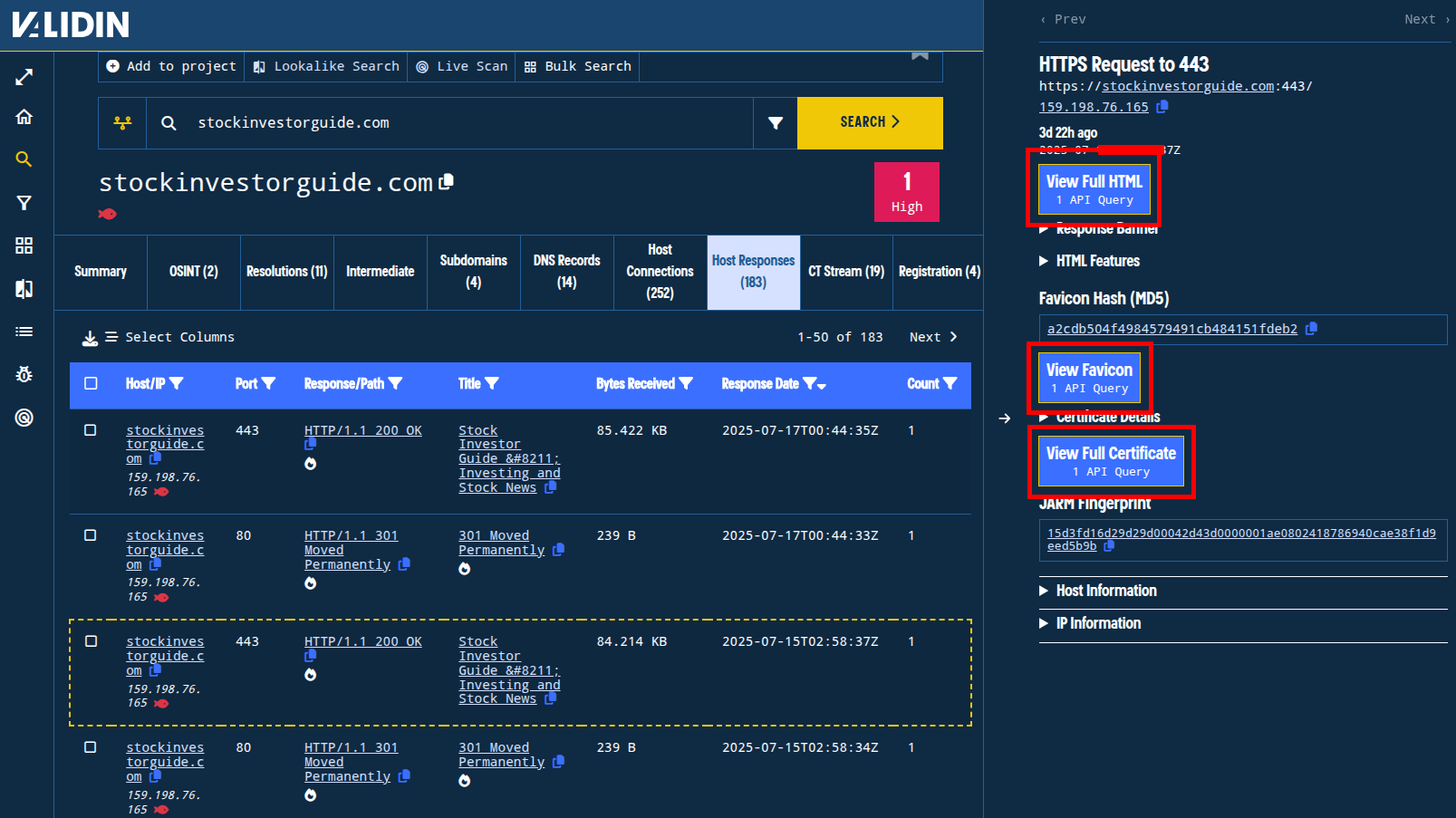Copy the favicon hash value
This screenshot has width=1456, height=818.
coord(1311,329)
